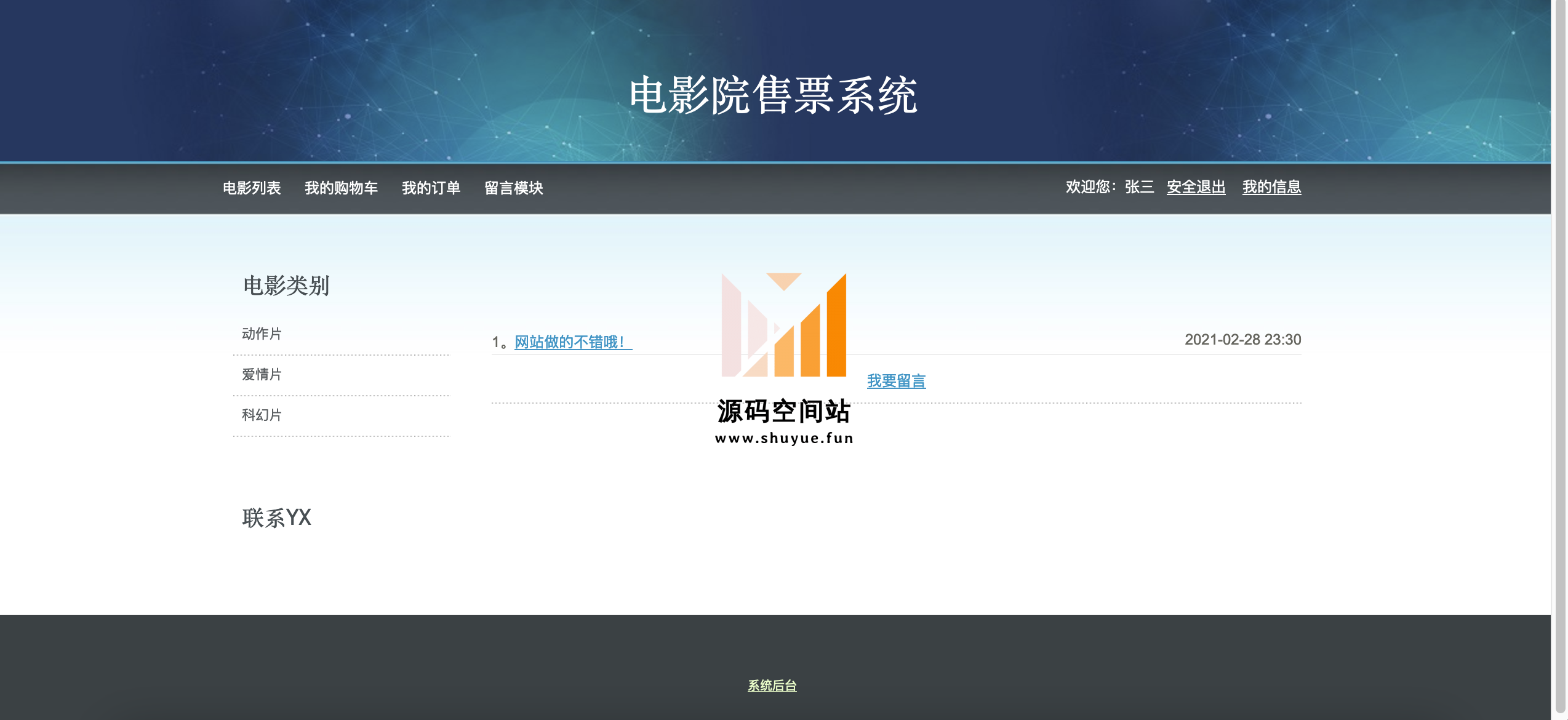The image size is (1568, 720).
Task: Go to 我的购物车 in navigation bar
Action: (x=341, y=188)
